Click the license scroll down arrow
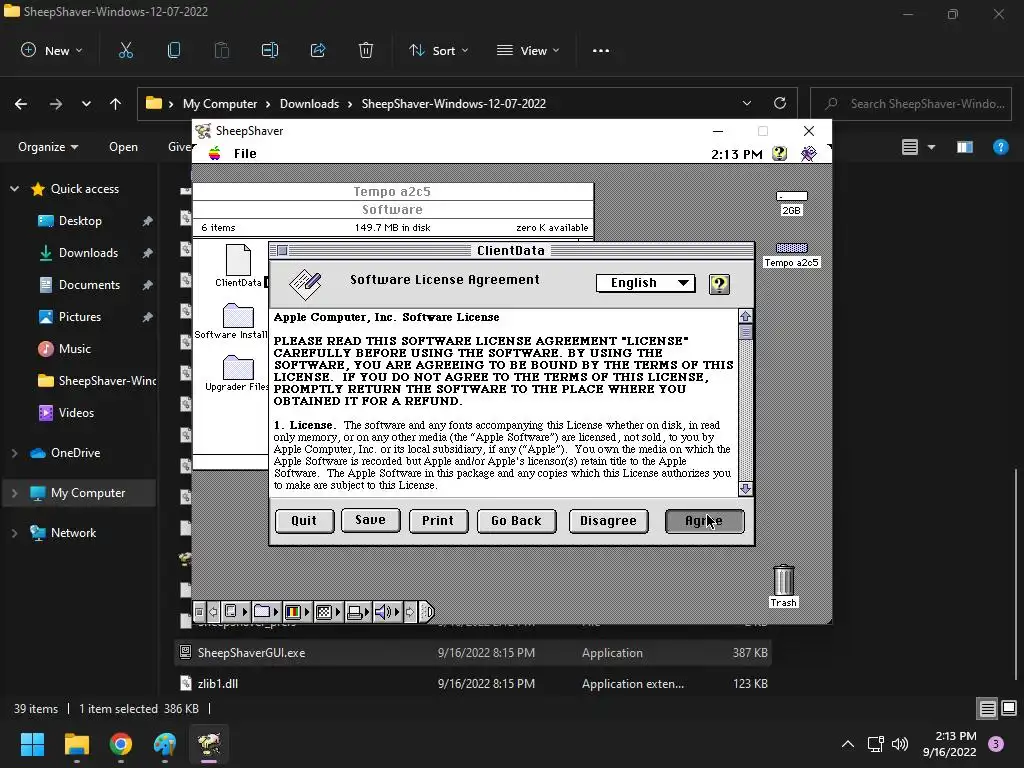 coord(745,488)
